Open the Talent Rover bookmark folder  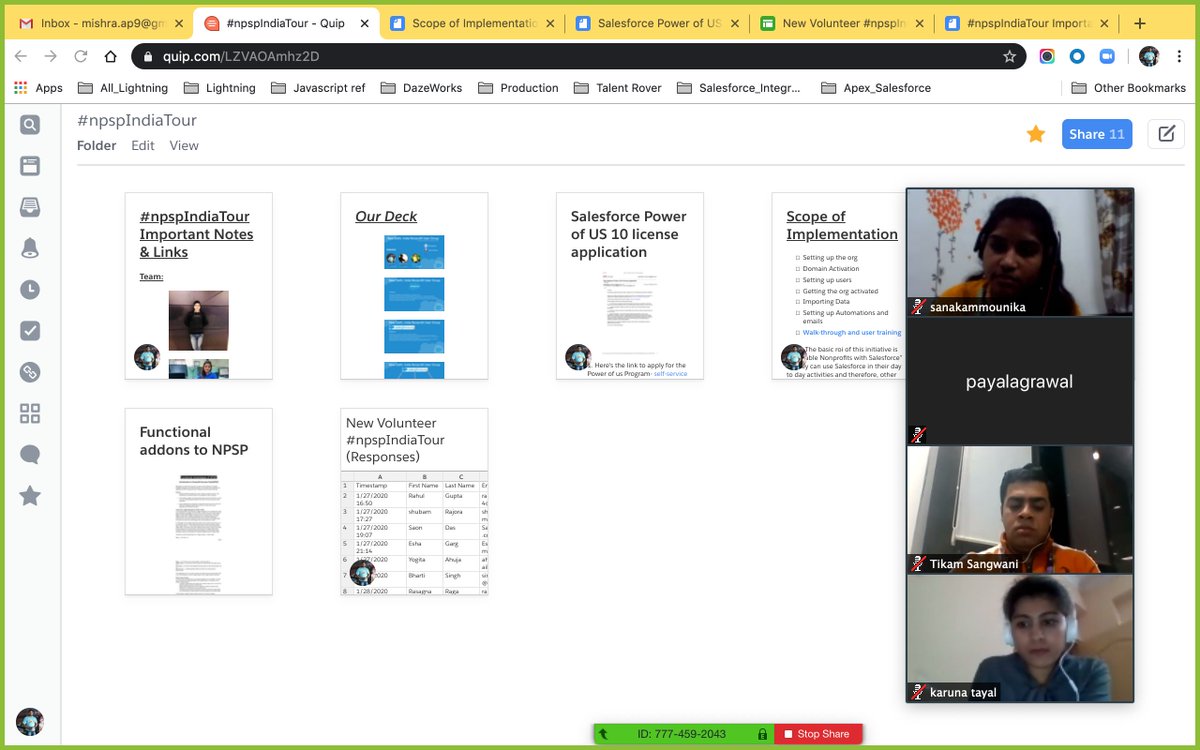pos(618,88)
